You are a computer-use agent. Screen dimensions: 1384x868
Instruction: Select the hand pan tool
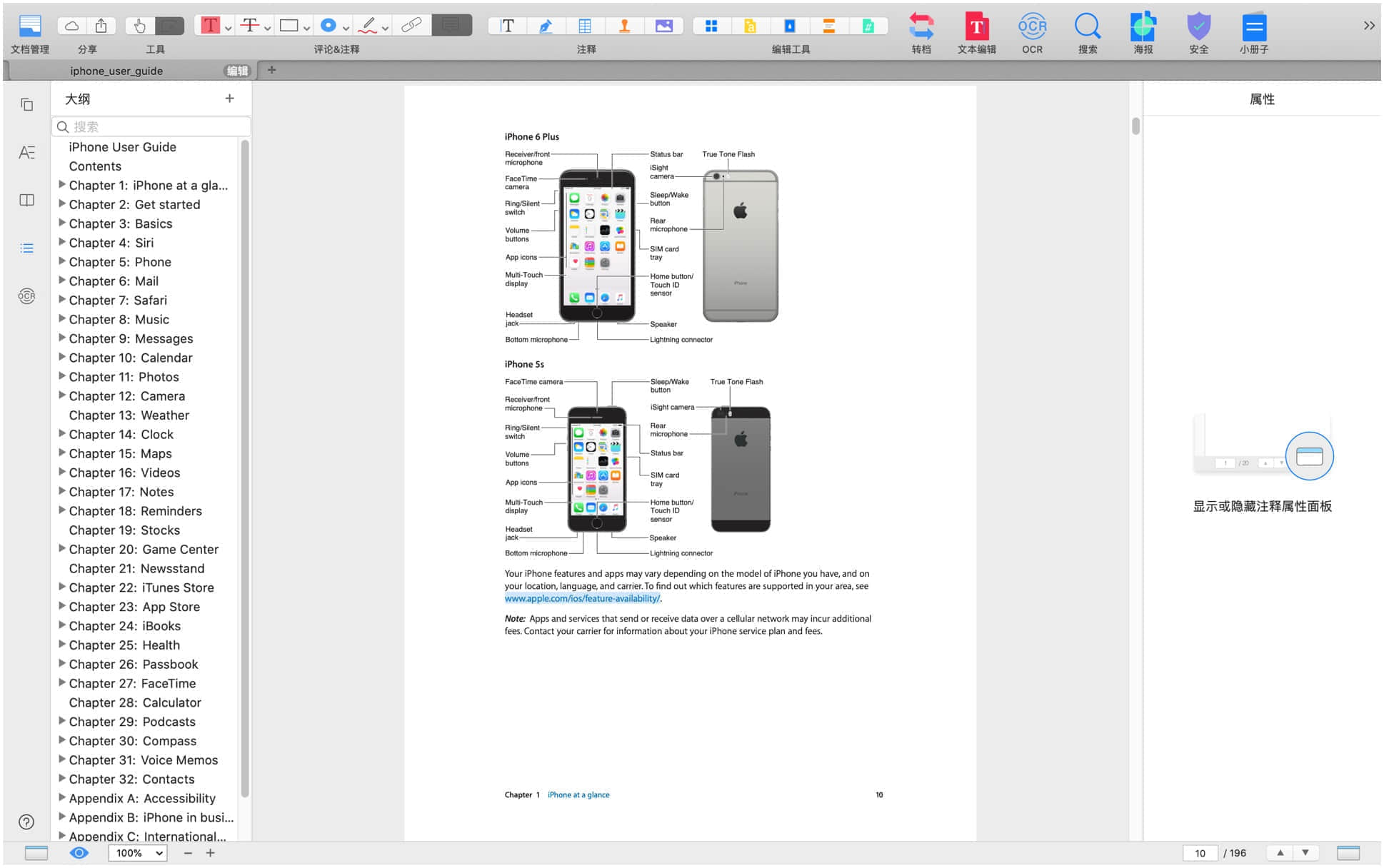[x=139, y=26]
